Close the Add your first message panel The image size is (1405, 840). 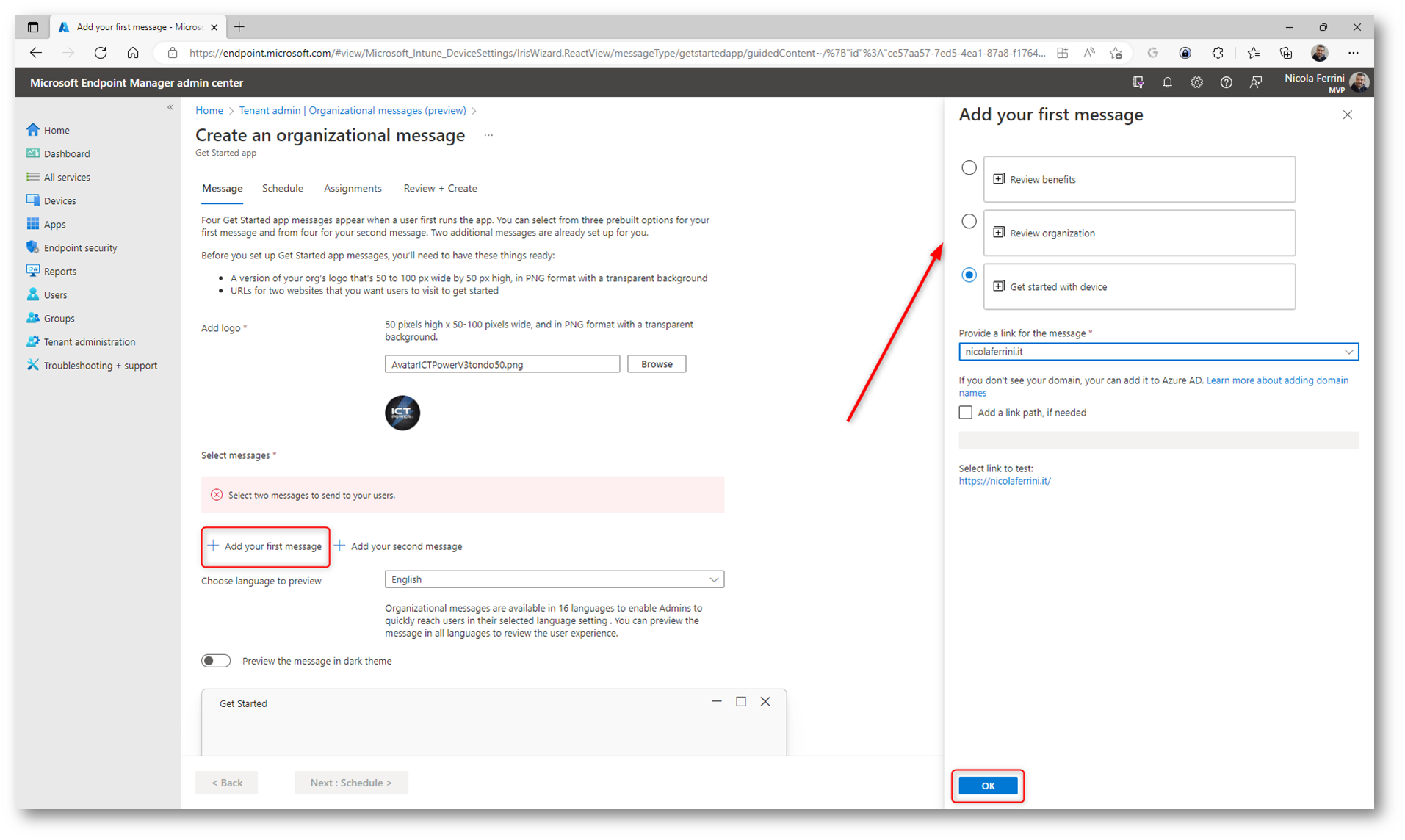tap(1347, 115)
